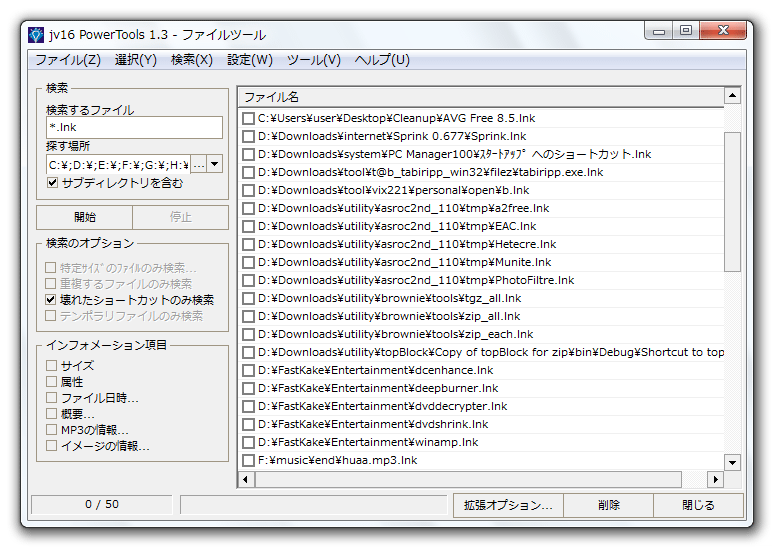Check the box for tgz_all.lnk
The height and width of the screenshot is (552, 778).
click(x=248, y=299)
